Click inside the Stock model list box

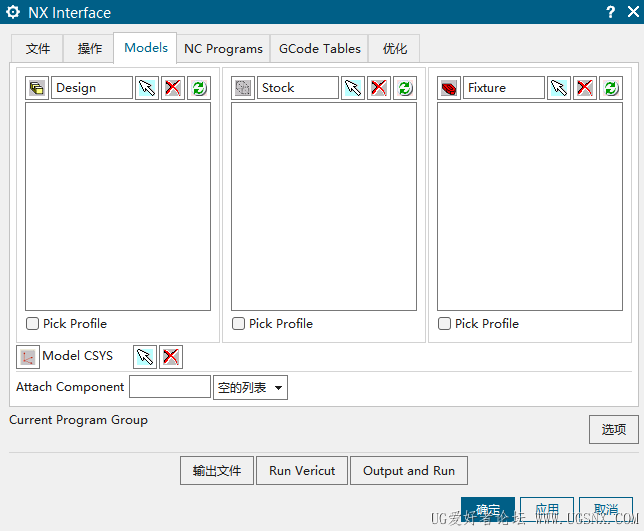(324, 207)
